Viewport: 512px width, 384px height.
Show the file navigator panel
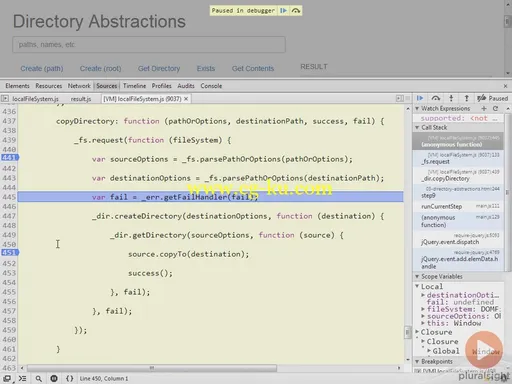coord(5,99)
